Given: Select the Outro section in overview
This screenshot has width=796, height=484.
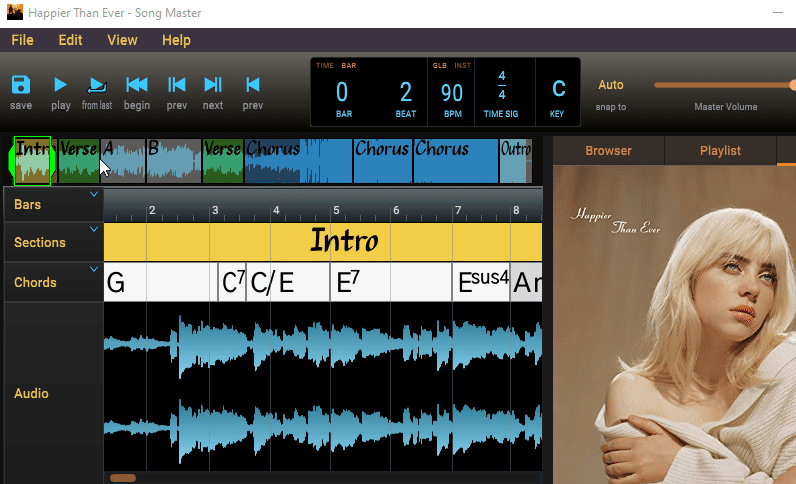Looking at the screenshot, I should (516, 161).
